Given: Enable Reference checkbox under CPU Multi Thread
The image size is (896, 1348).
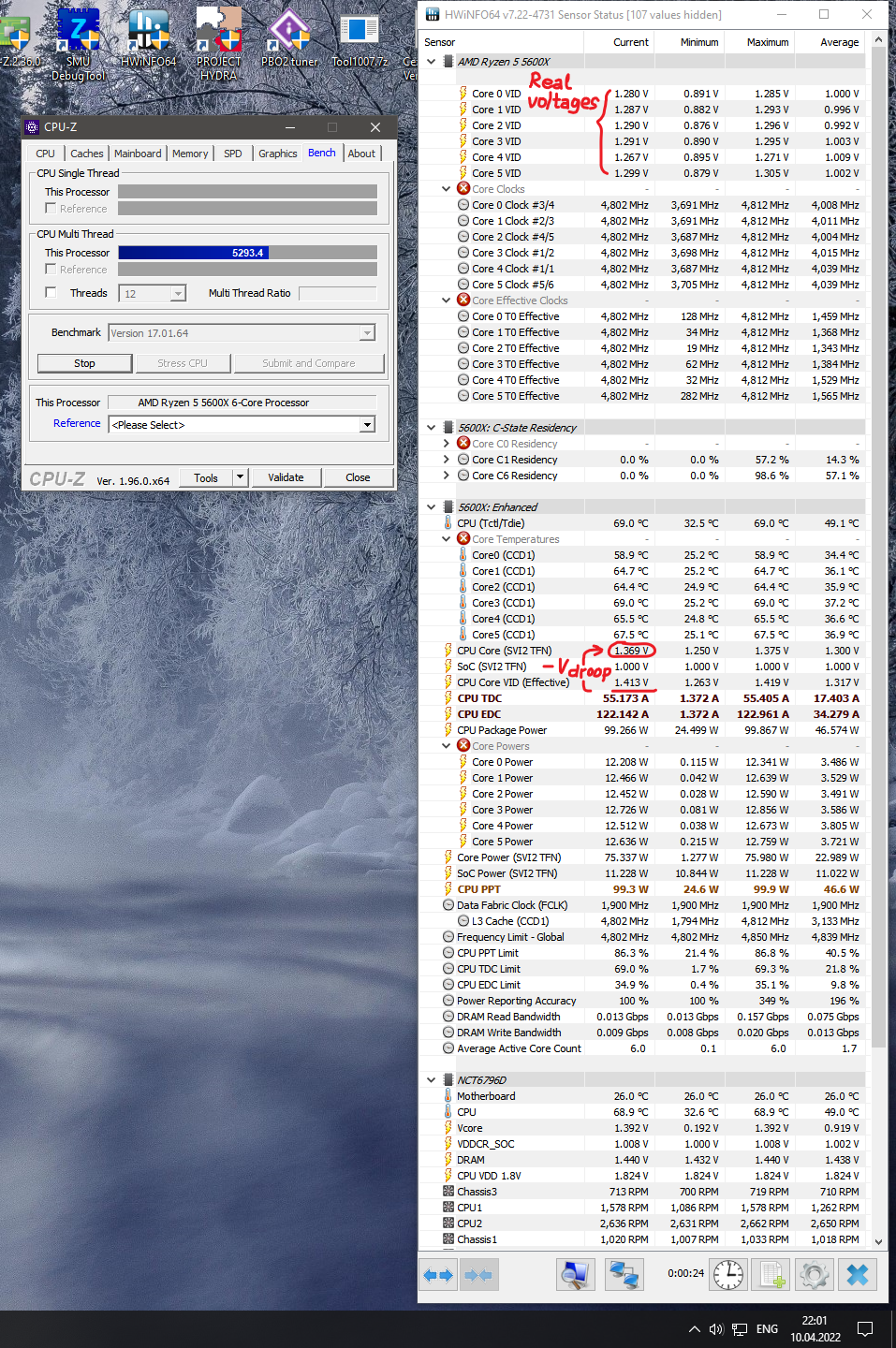Looking at the screenshot, I should pos(51,269).
